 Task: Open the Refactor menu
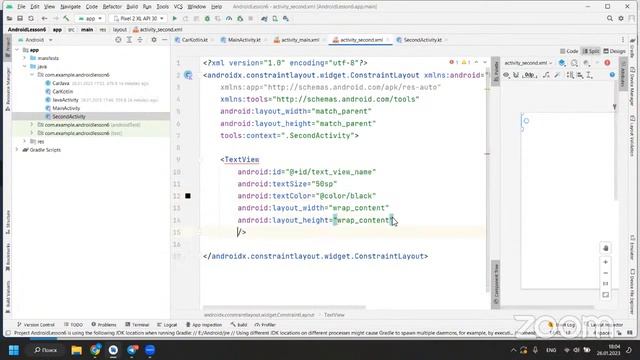coord(112,7)
